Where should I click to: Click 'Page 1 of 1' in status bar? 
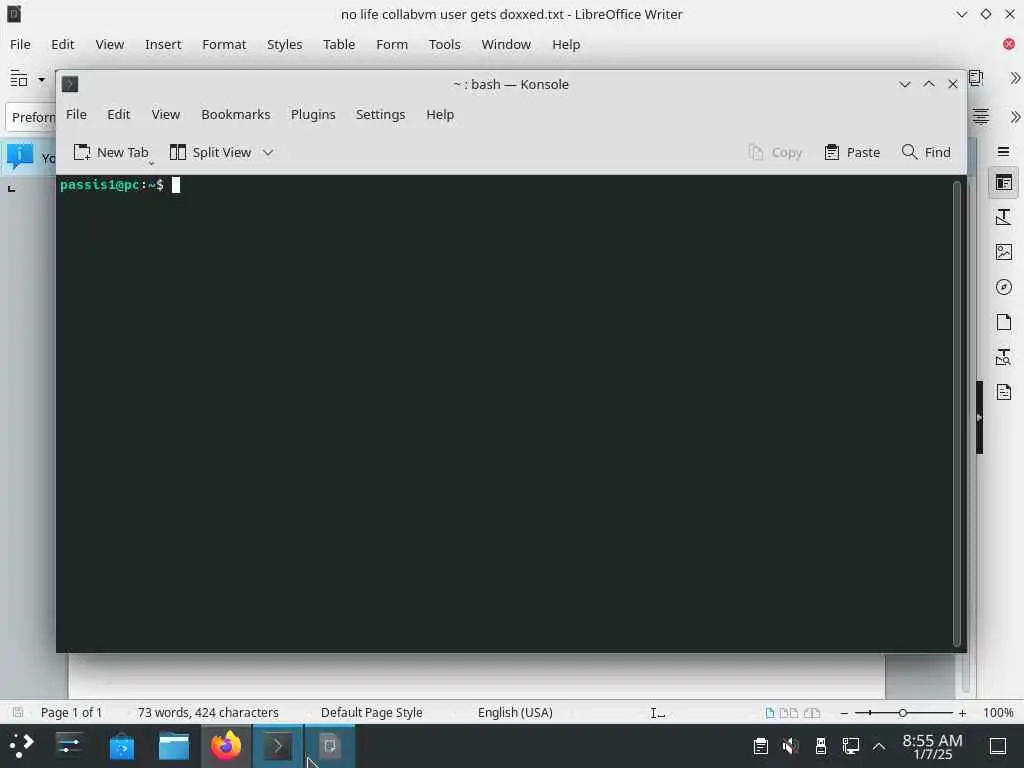71,712
